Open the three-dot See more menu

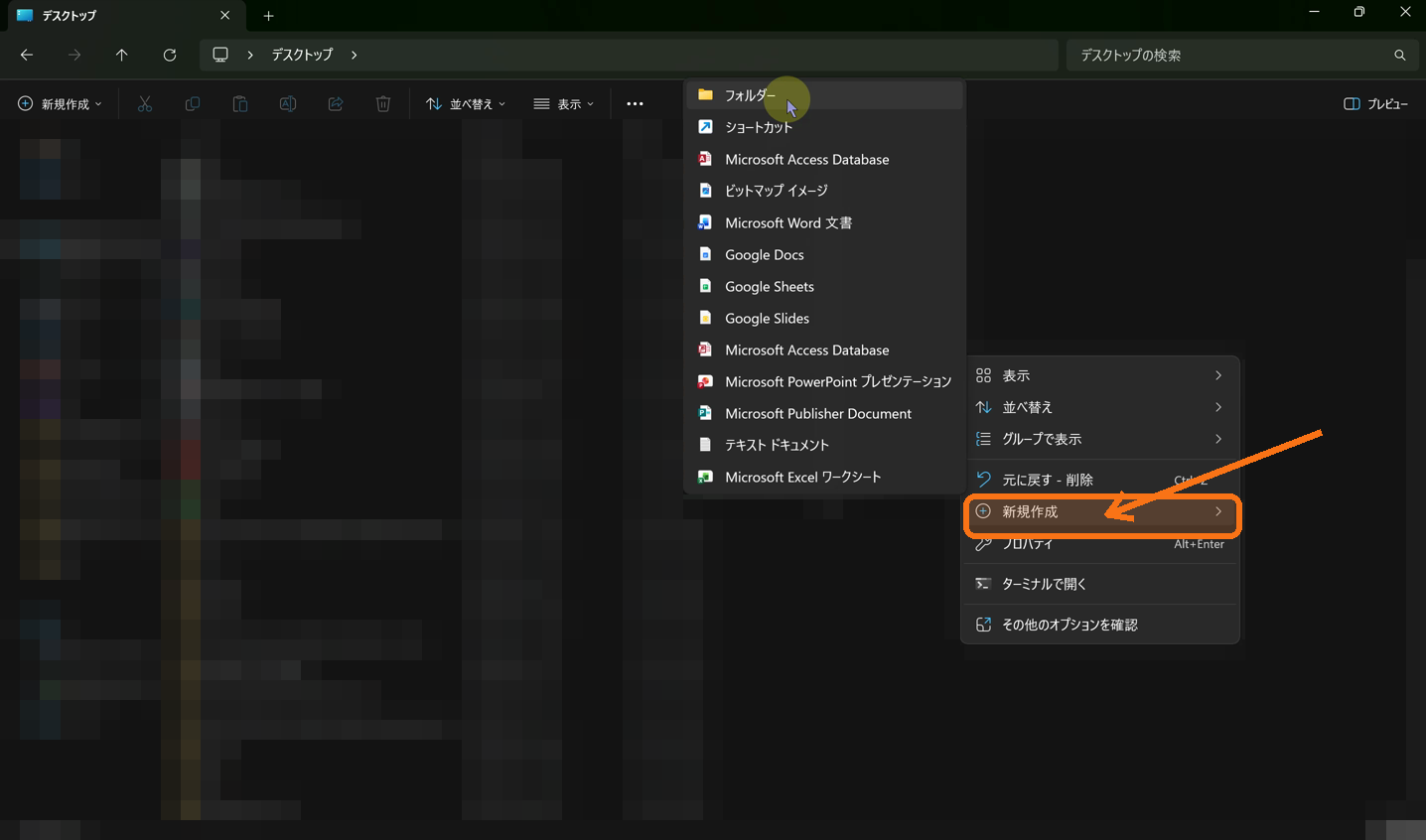click(635, 103)
